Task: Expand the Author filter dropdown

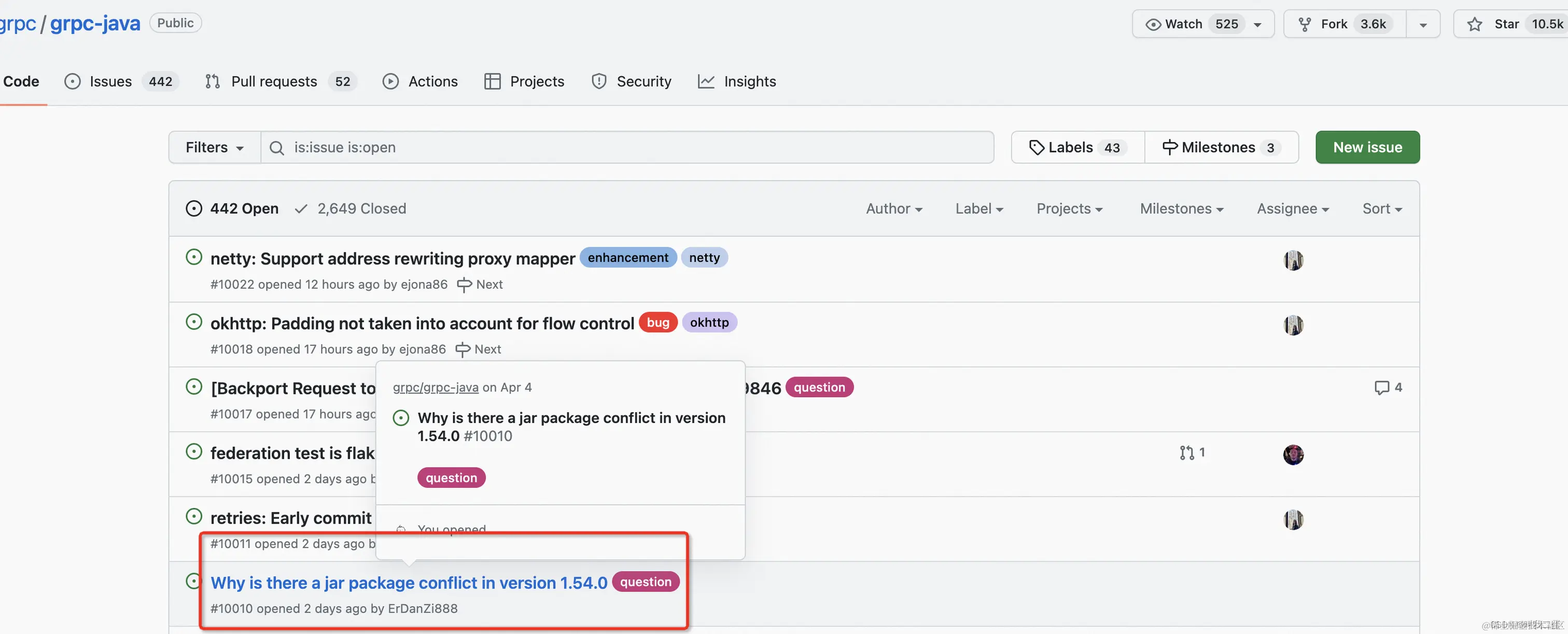Action: 893,209
